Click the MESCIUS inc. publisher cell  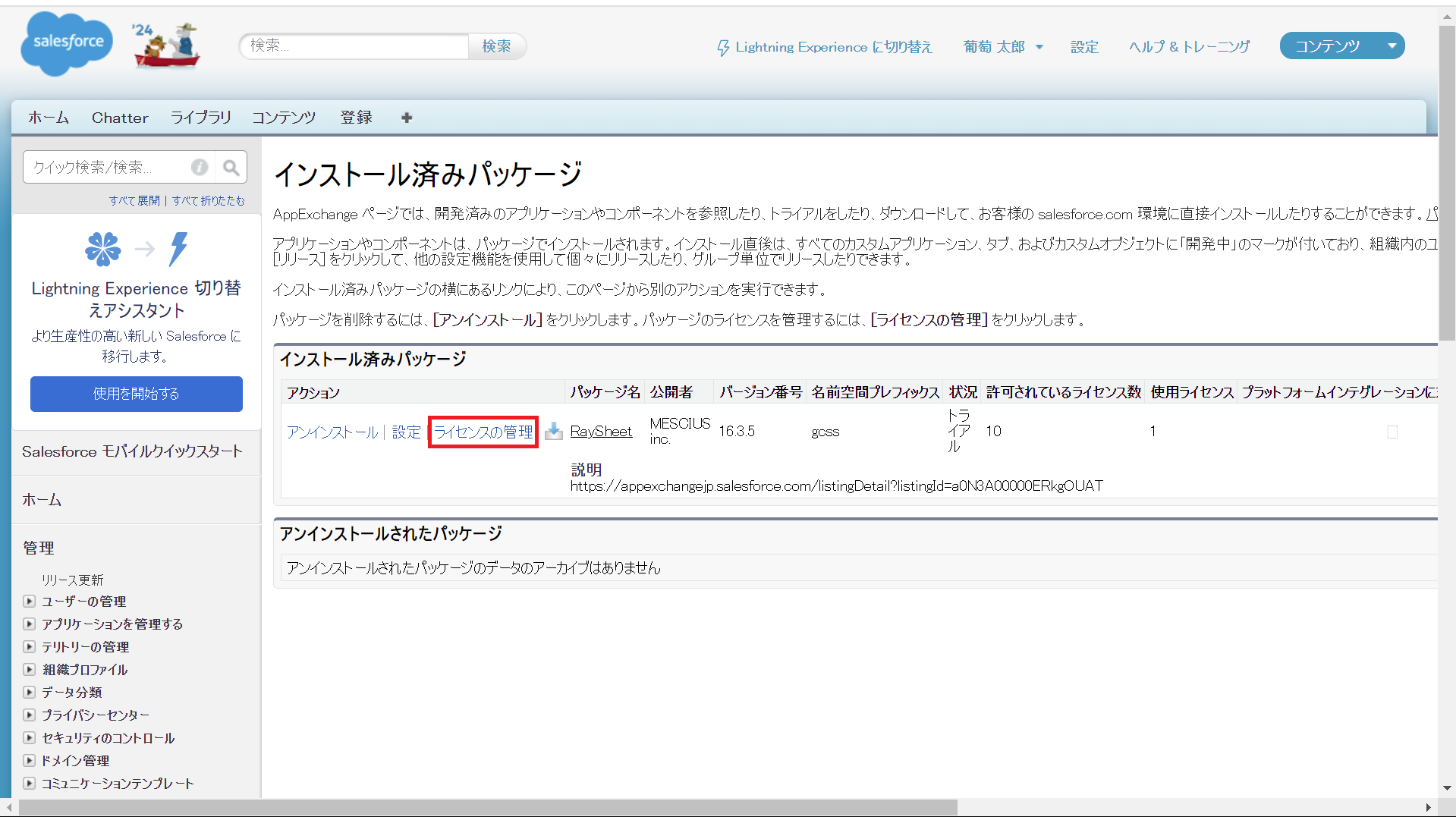point(680,431)
